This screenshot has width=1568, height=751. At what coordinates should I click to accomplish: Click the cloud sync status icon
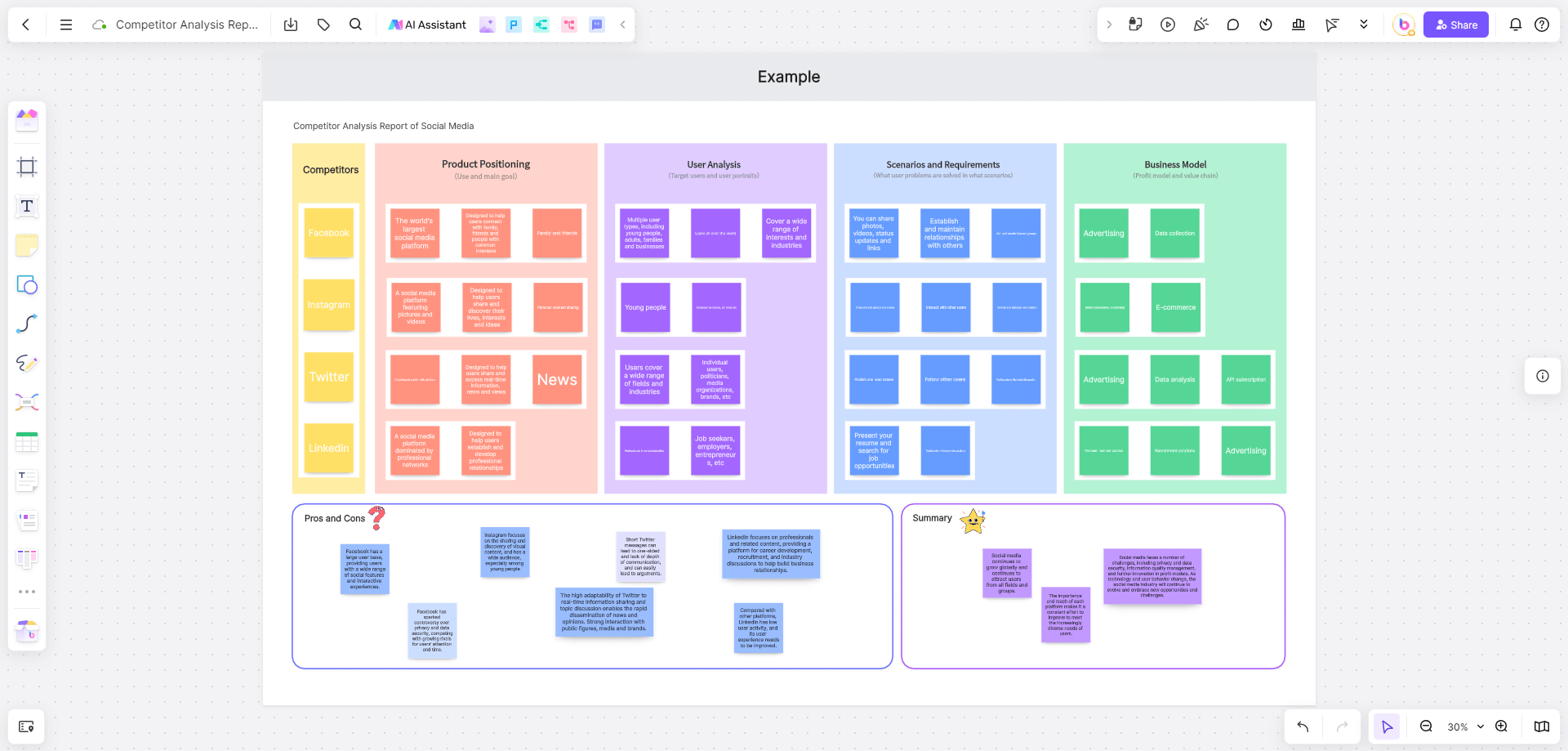pyautogui.click(x=100, y=25)
